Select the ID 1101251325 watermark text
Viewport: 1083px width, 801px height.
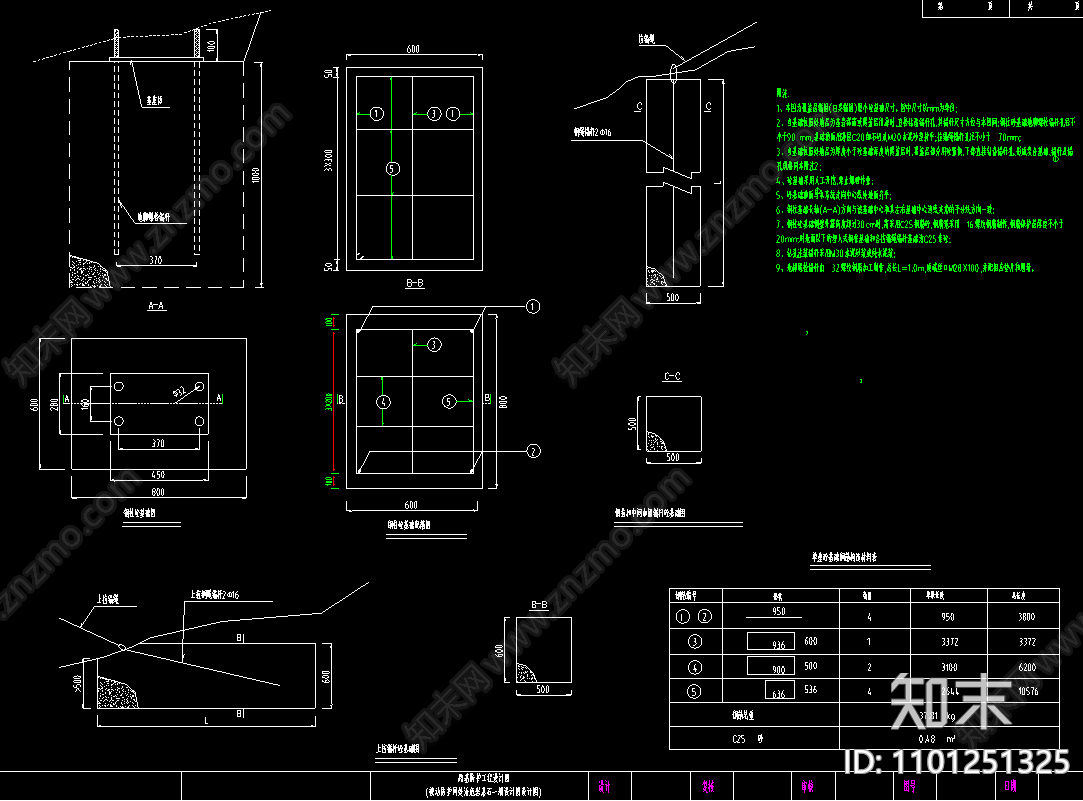[x=957, y=762]
